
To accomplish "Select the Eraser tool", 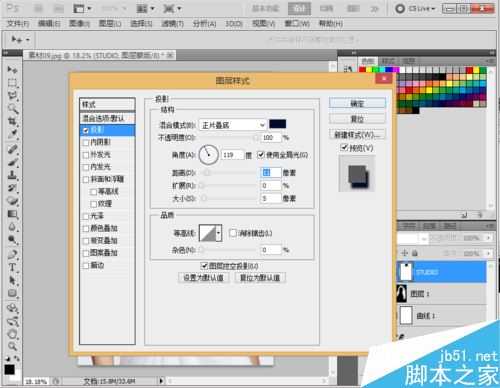I will pyautogui.click(x=12, y=201).
